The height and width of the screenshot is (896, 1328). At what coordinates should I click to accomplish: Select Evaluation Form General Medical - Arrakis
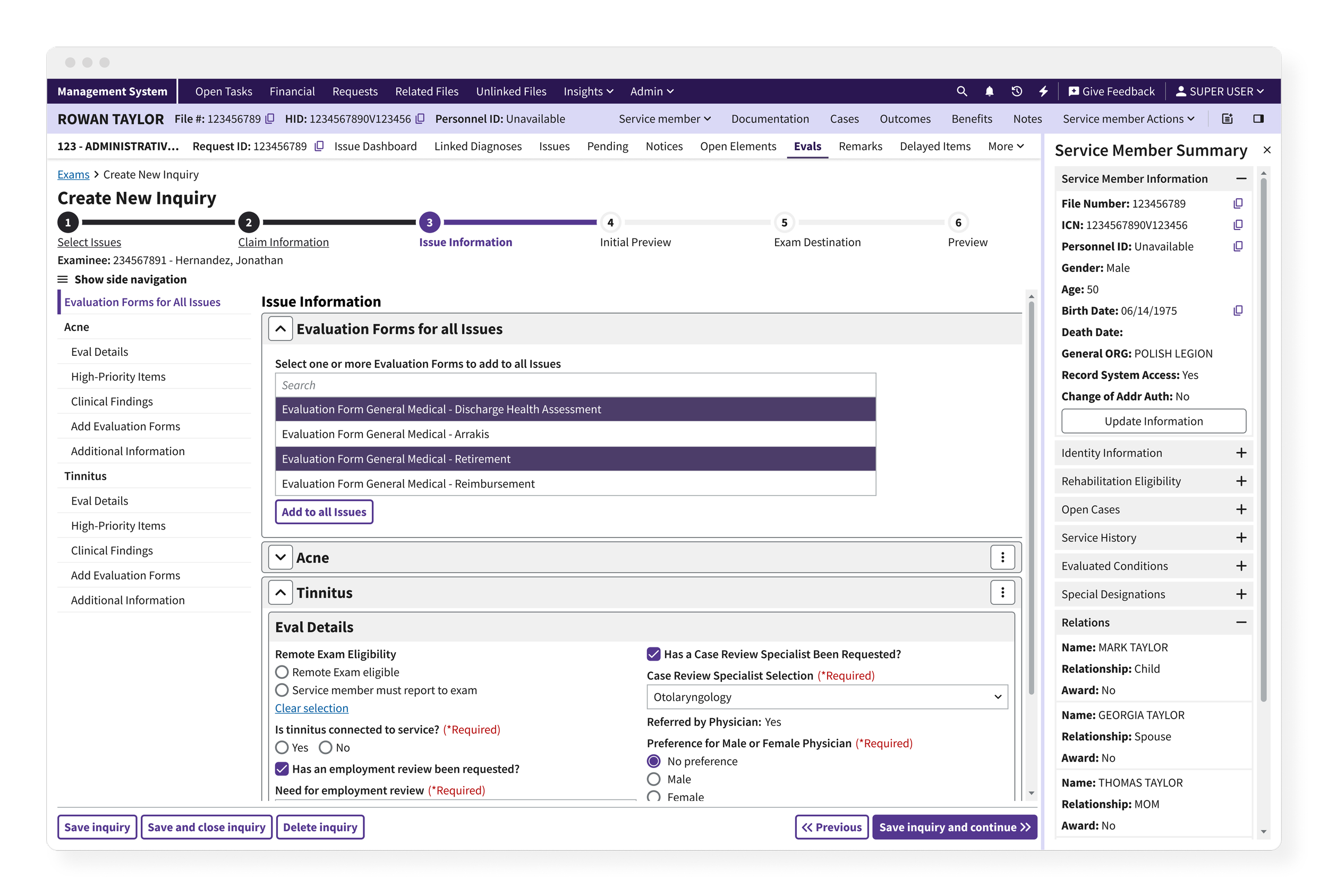(575, 434)
